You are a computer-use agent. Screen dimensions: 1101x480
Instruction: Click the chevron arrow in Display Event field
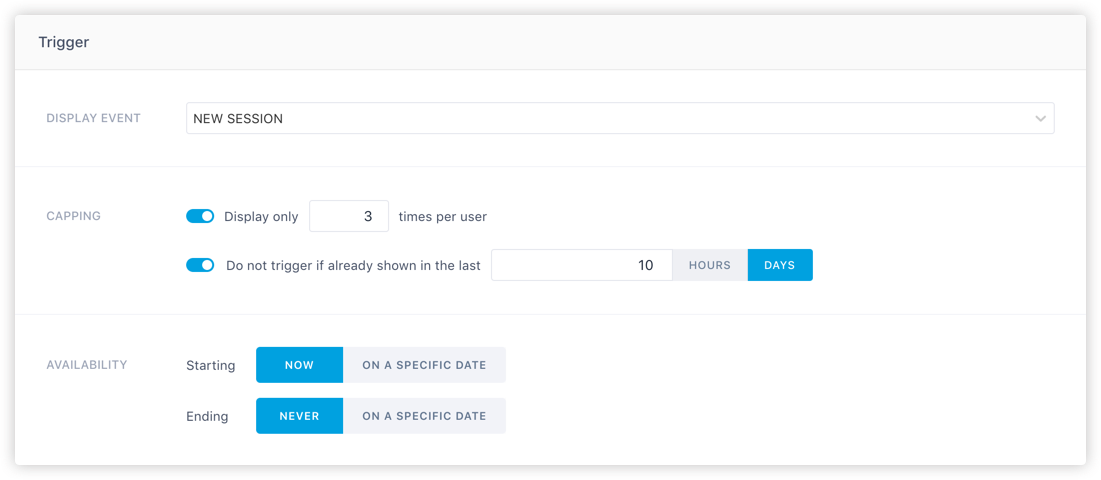point(1040,119)
